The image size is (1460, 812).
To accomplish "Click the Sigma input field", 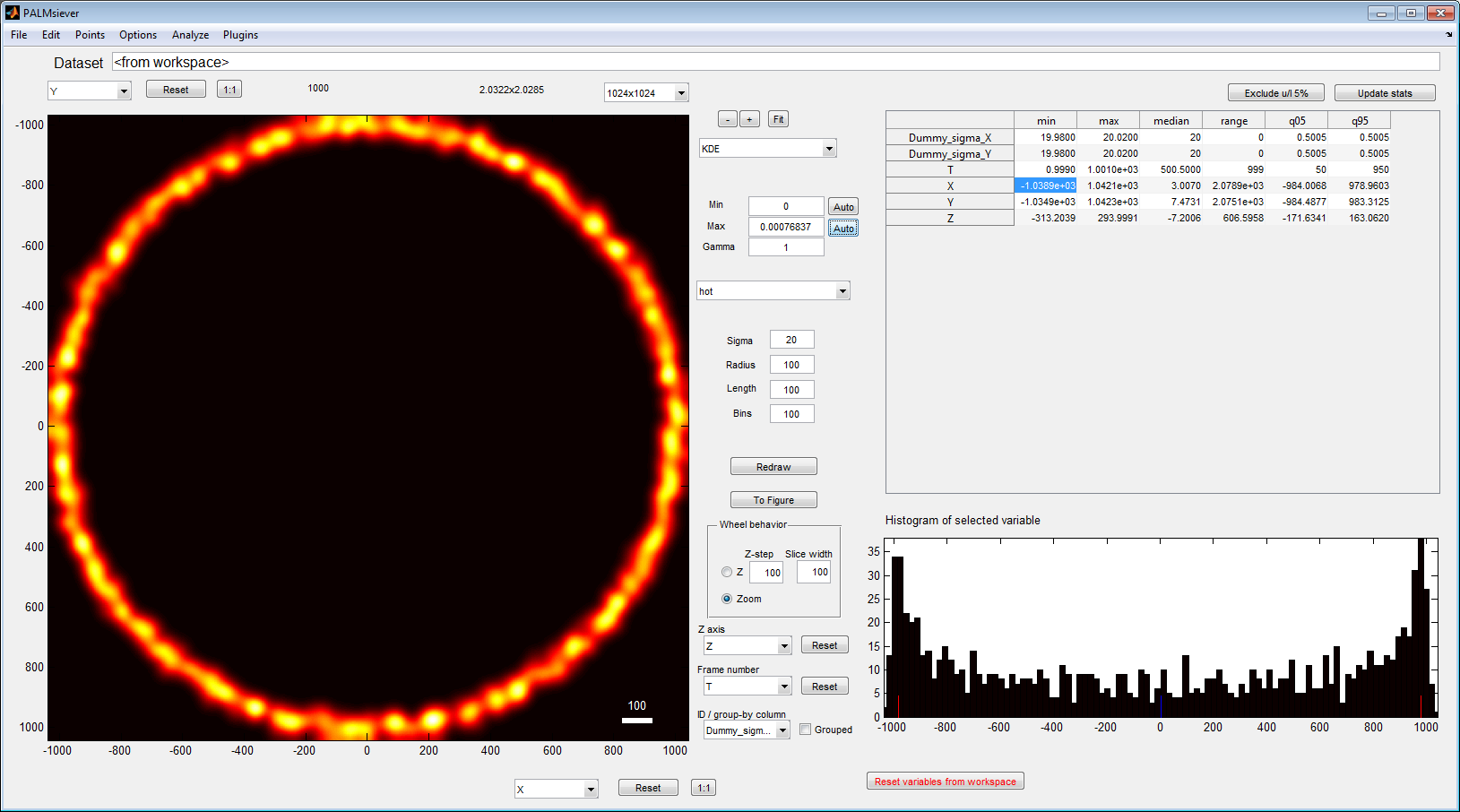I will point(791,340).
